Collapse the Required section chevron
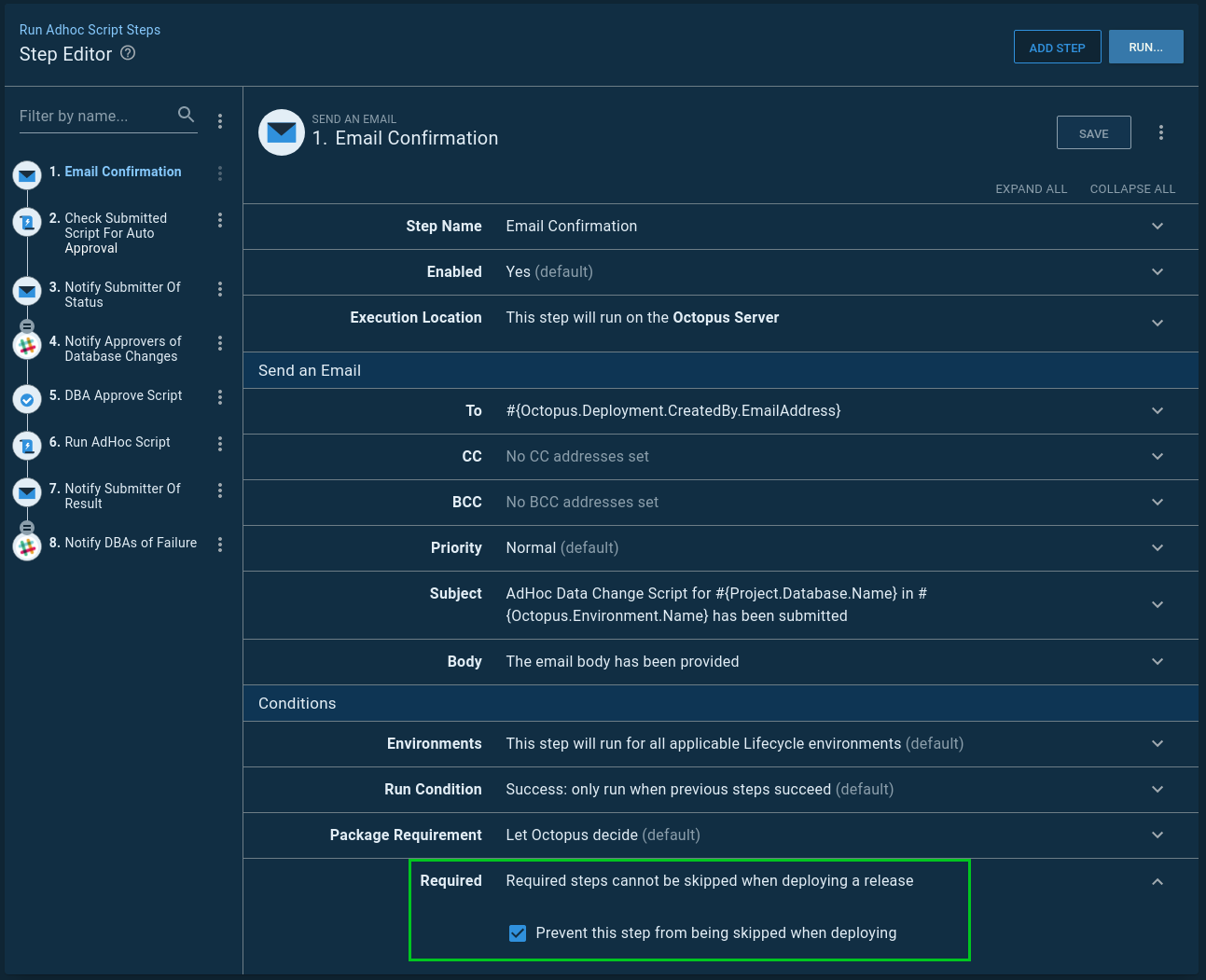 point(1157,882)
